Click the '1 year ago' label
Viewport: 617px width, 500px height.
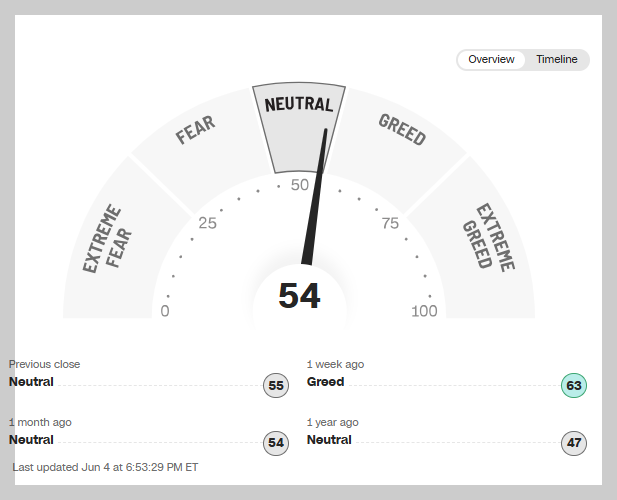coord(333,422)
